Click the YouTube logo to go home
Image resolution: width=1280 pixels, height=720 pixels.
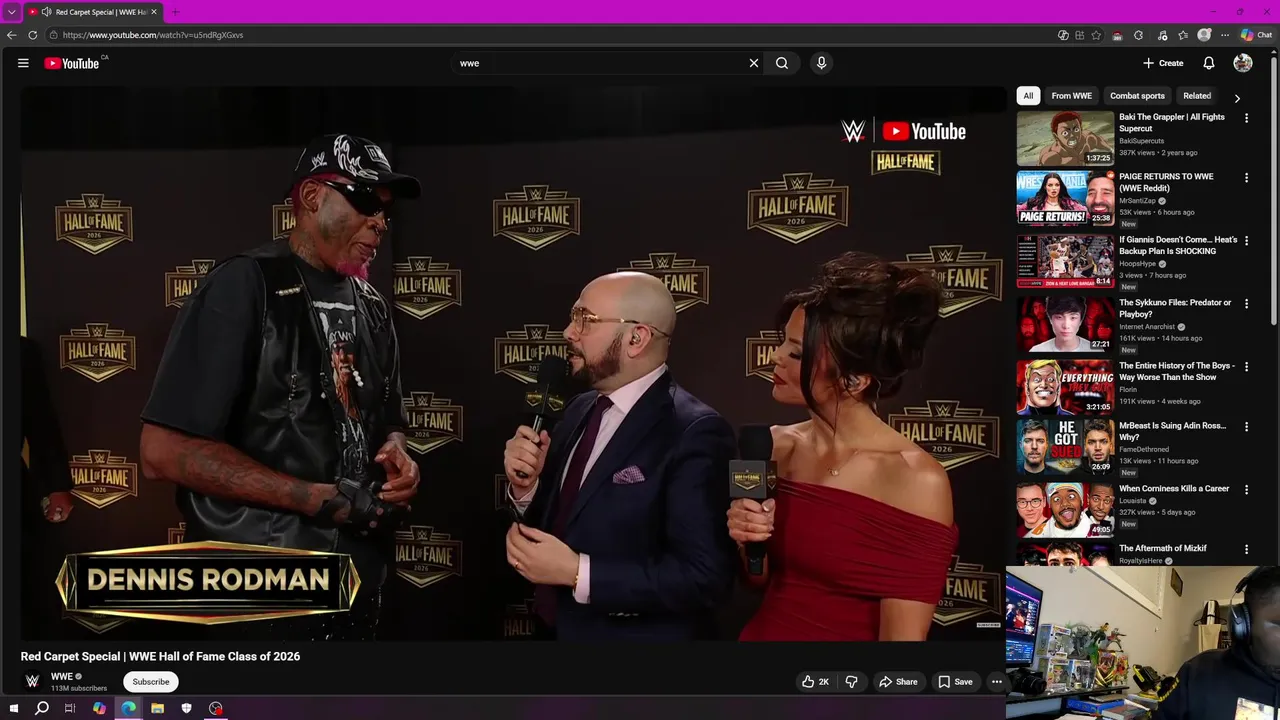72,63
